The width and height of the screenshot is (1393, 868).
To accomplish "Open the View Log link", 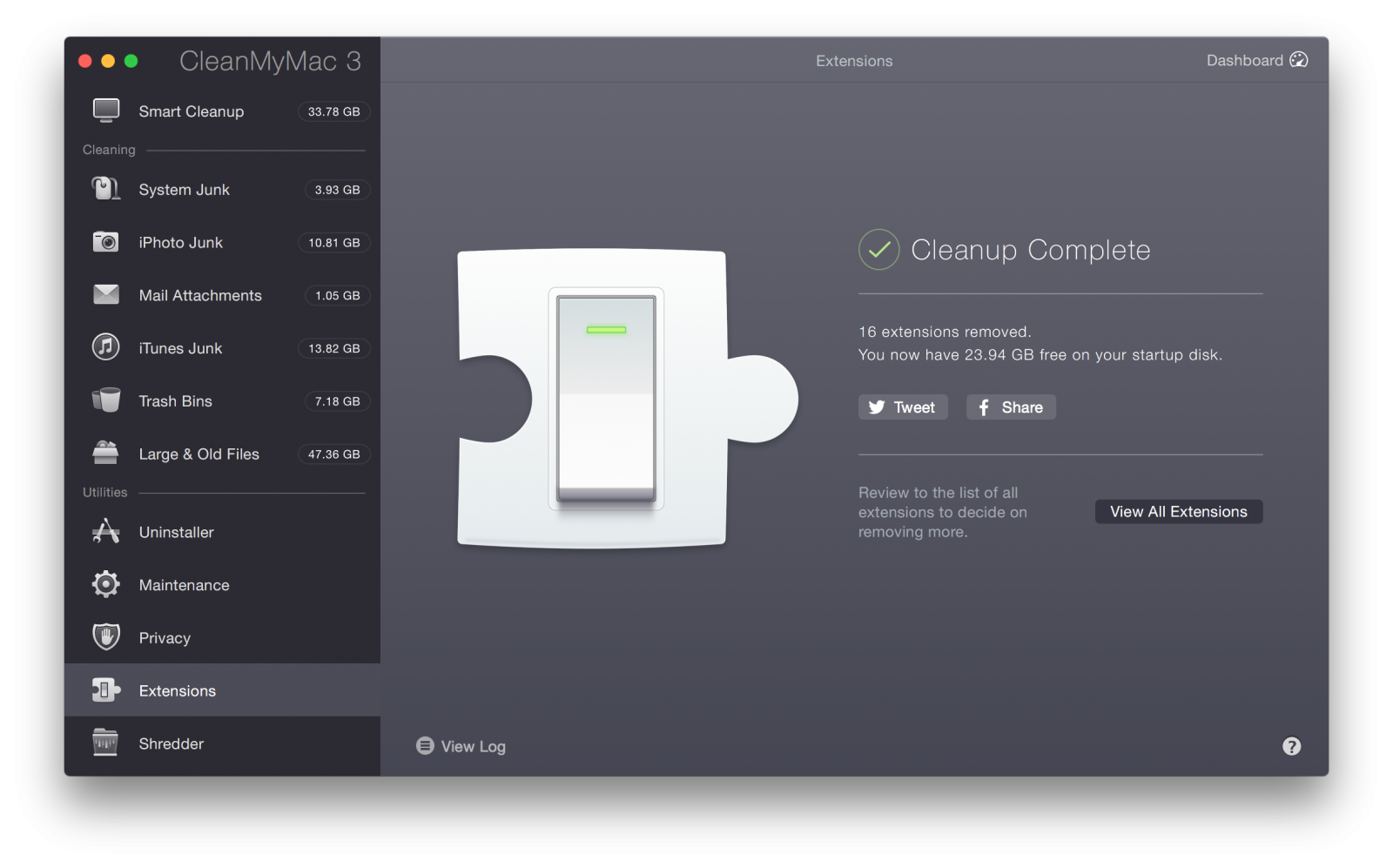I will (461, 746).
